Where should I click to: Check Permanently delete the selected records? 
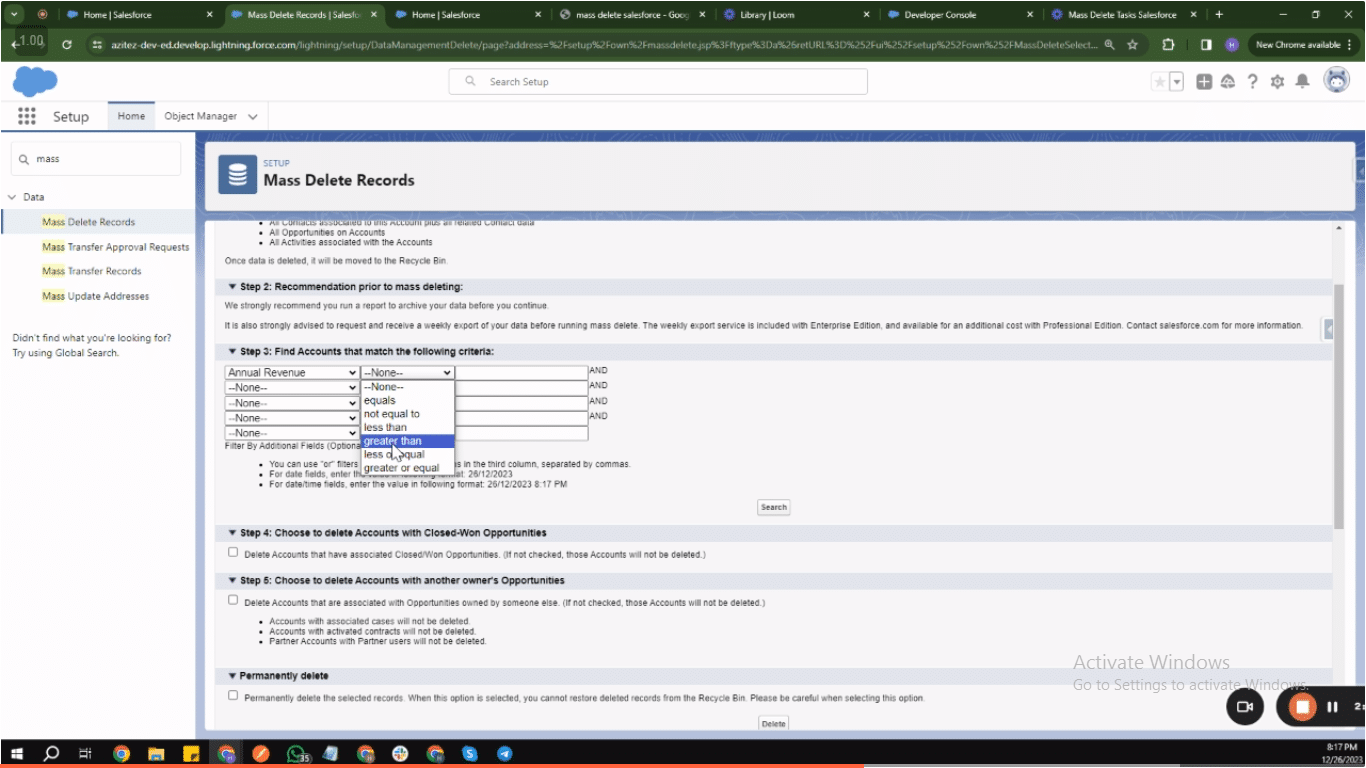click(x=233, y=695)
